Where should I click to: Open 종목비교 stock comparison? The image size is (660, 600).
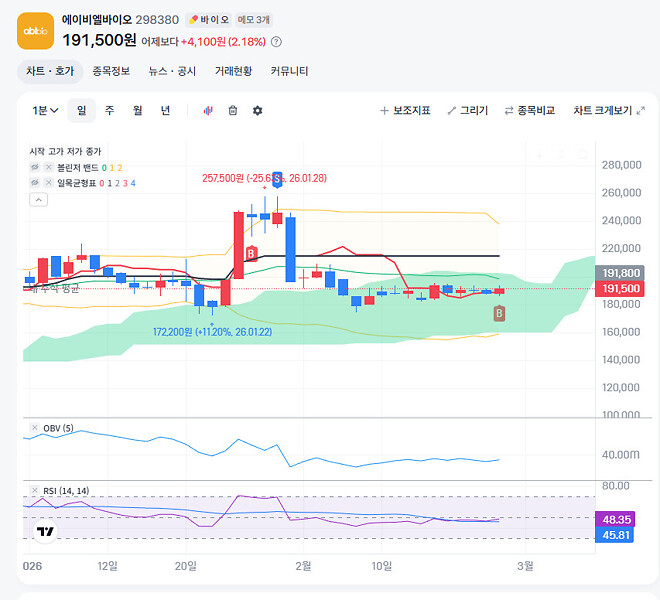click(x=530, y=111)
